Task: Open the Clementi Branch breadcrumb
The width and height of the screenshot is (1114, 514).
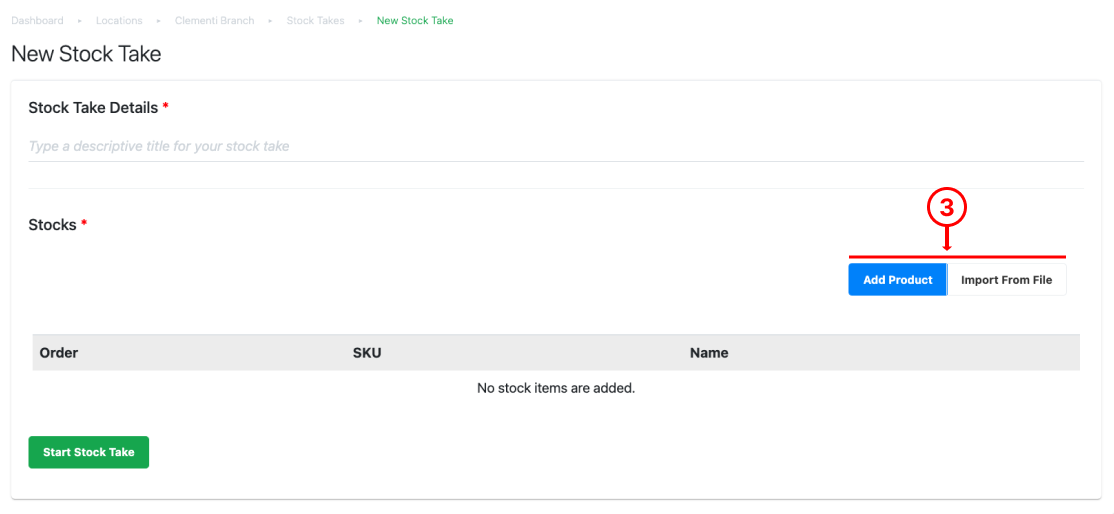Action: [x=214, y=20]
